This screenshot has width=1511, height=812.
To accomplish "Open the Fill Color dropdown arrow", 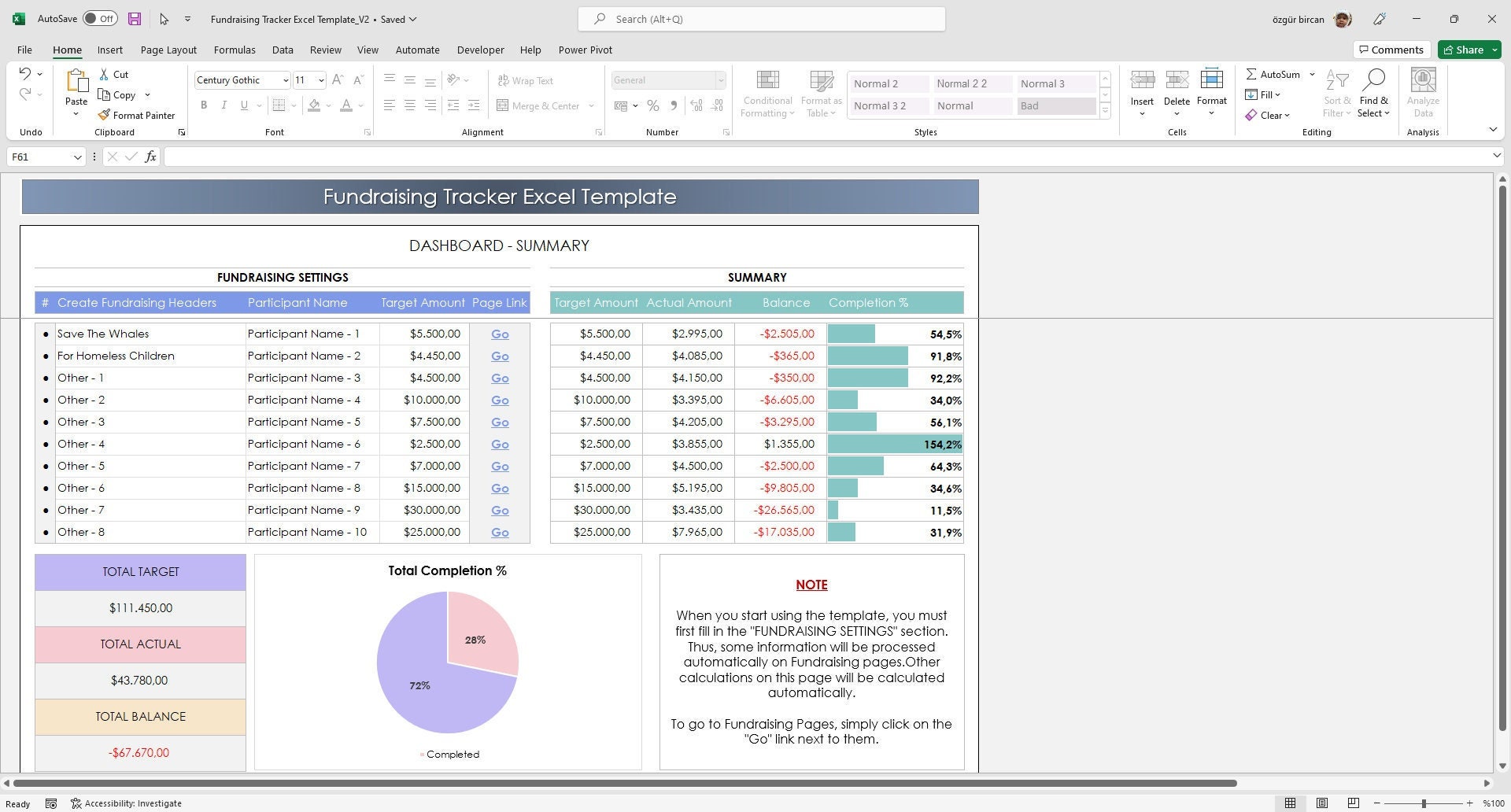I will [x=328, y=105].
